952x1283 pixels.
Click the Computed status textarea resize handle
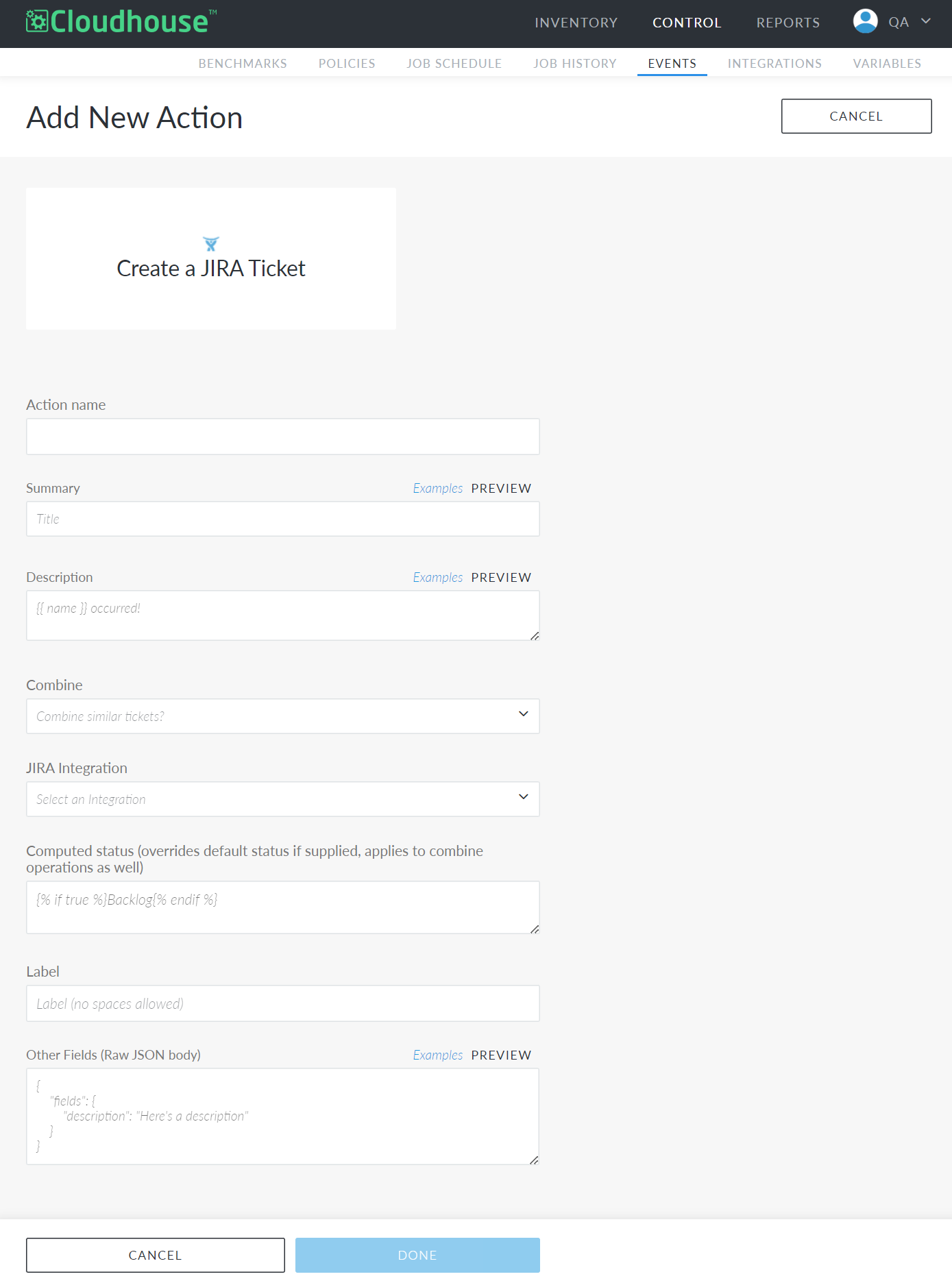point(535,929)
